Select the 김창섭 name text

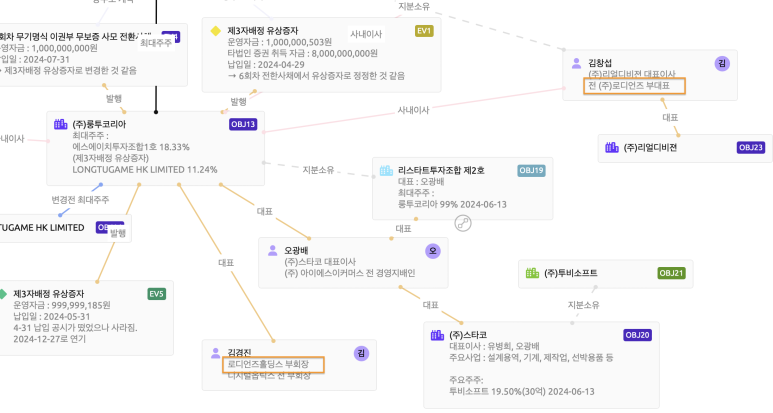(x=600, y=63)
